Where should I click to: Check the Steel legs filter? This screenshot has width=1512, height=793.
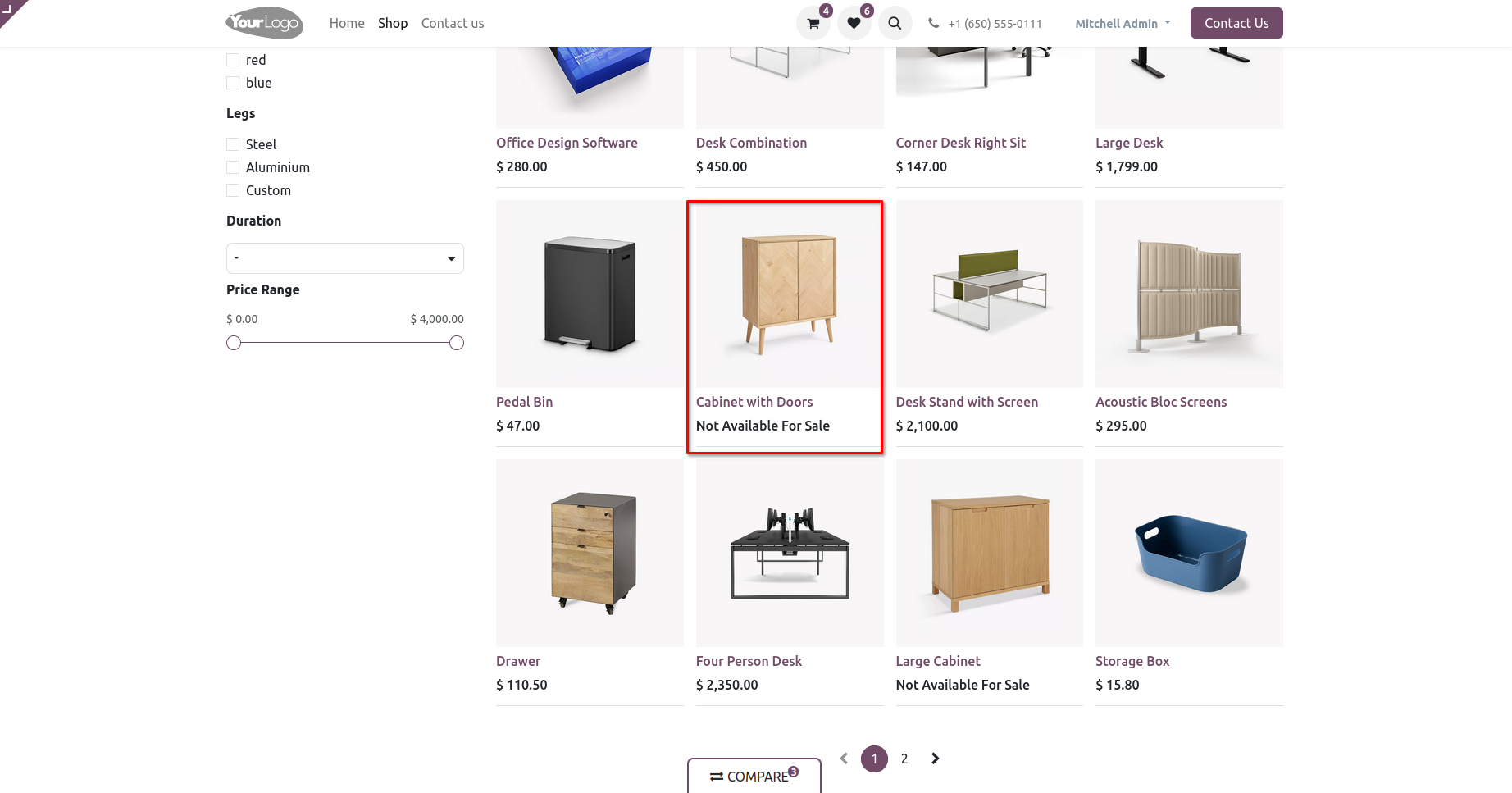tap(233, 144)
